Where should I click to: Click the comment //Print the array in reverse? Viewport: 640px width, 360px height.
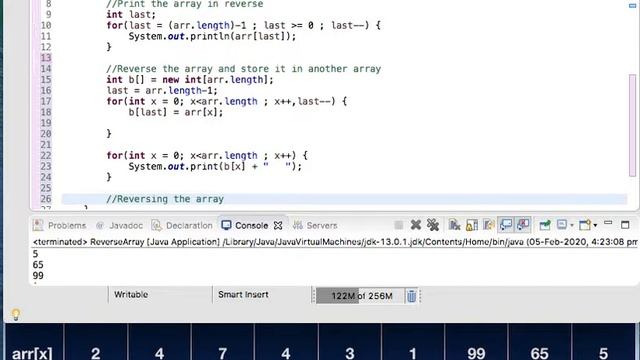coord(185,4)
